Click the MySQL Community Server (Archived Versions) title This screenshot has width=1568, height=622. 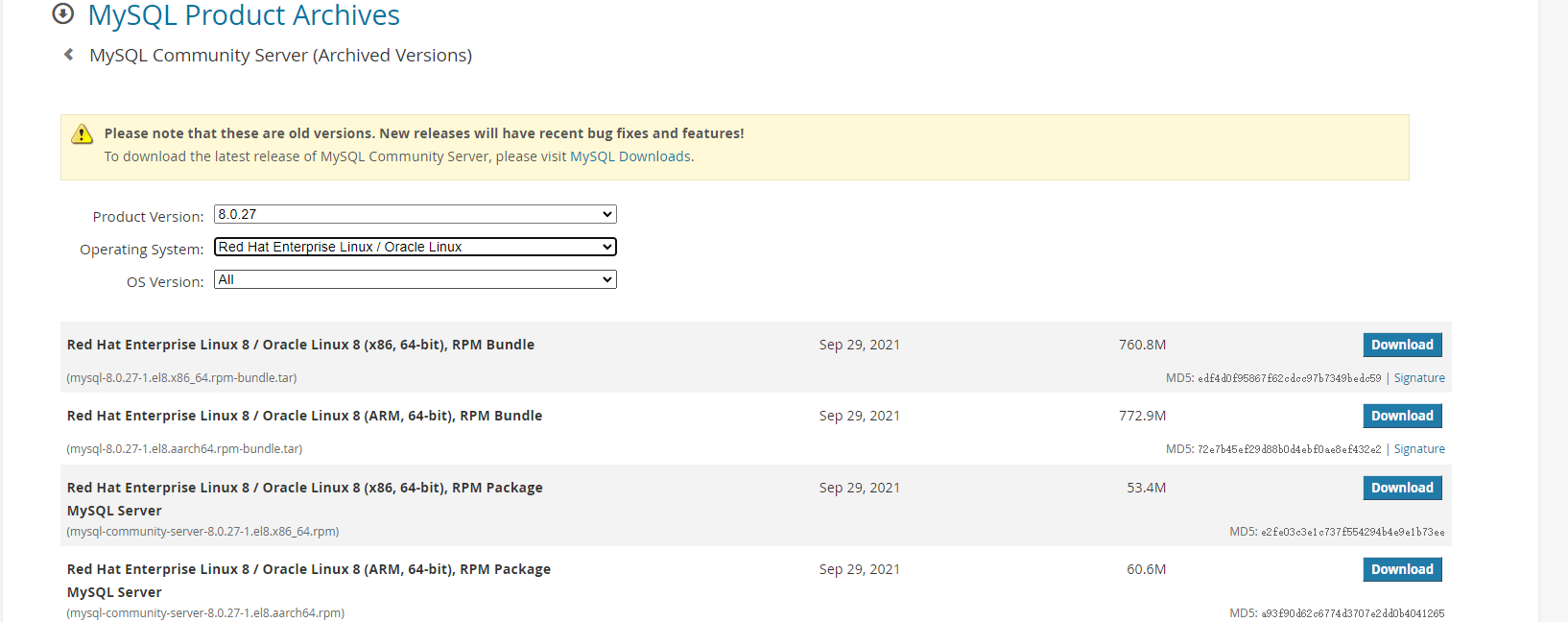pyautogui.click(x=280, y=56)
